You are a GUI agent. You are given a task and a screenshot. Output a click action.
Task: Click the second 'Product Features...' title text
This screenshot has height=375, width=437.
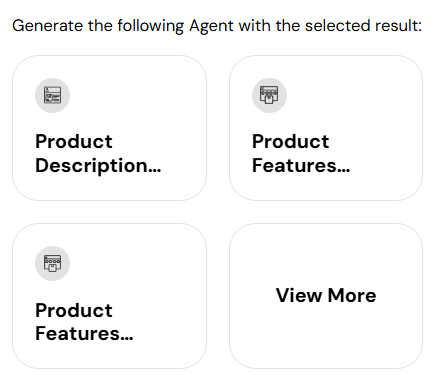(x=84, y=322)
